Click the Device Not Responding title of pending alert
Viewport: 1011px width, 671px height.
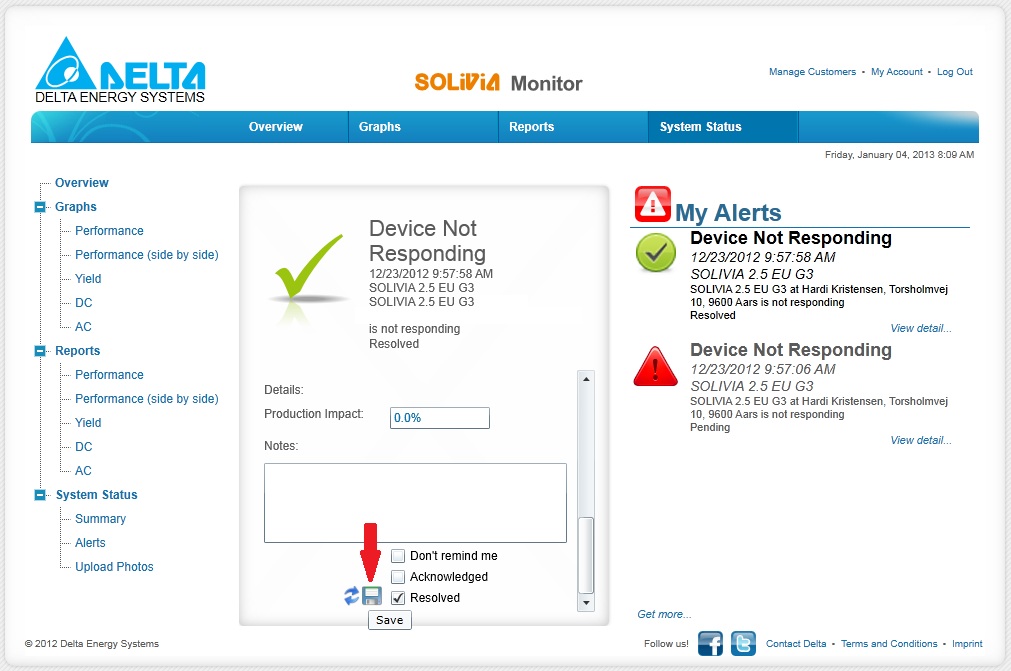pos(791,349)
